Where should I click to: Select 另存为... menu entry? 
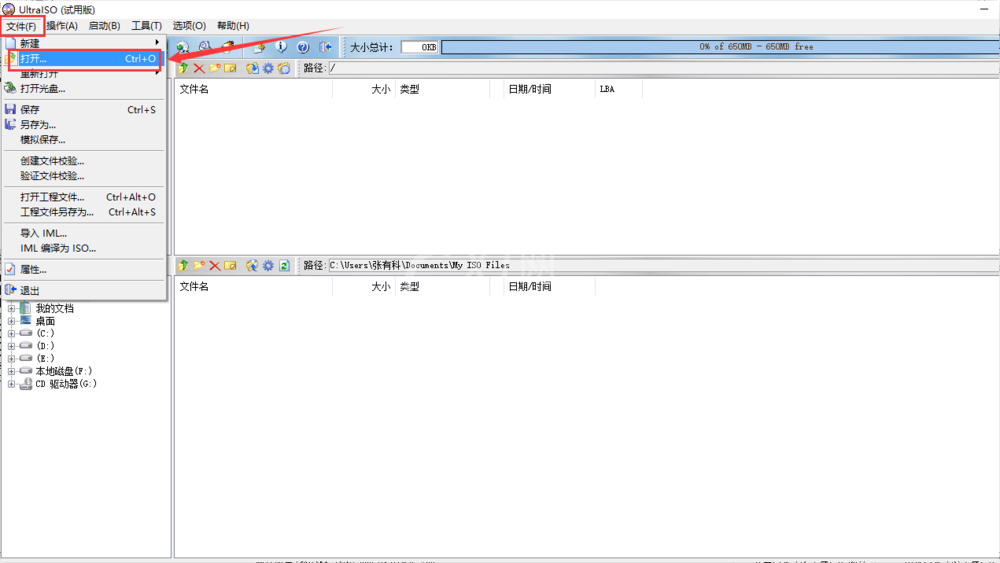[84, 125]
